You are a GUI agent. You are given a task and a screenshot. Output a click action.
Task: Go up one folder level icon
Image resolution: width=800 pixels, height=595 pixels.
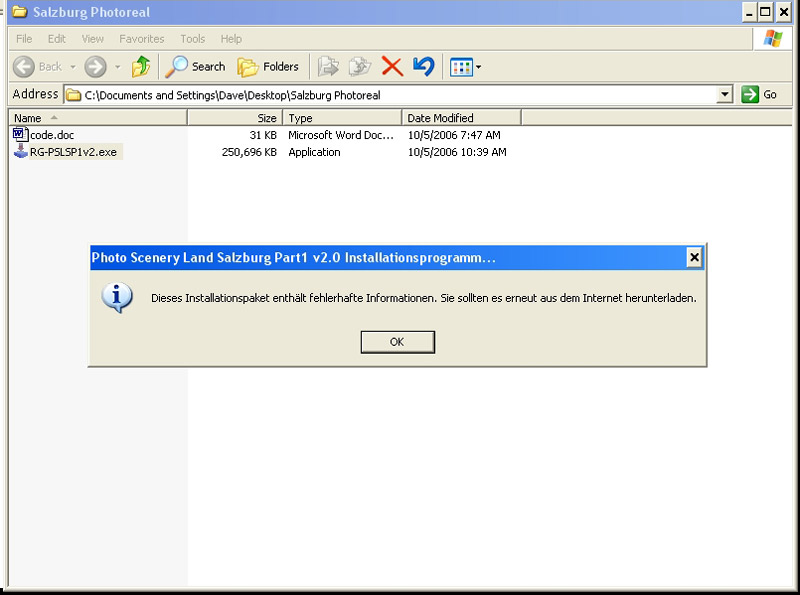[141, 67]
